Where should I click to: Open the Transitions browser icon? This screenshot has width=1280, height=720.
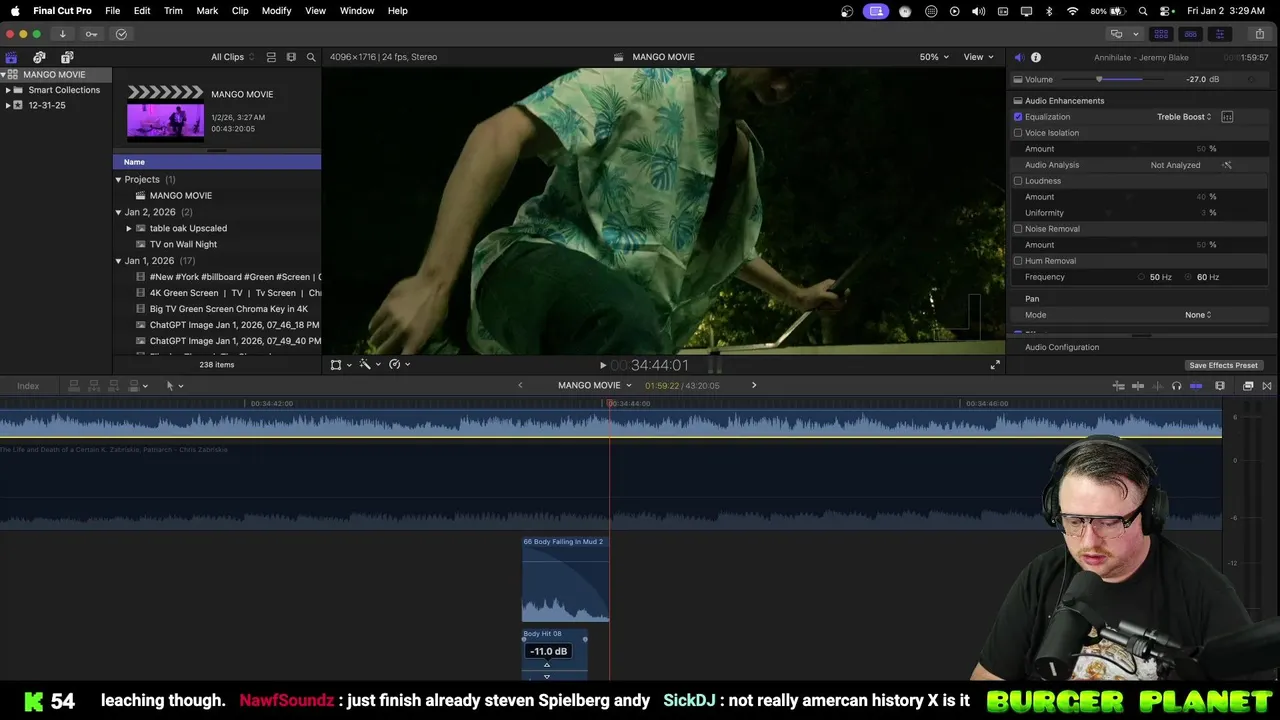1267,386
